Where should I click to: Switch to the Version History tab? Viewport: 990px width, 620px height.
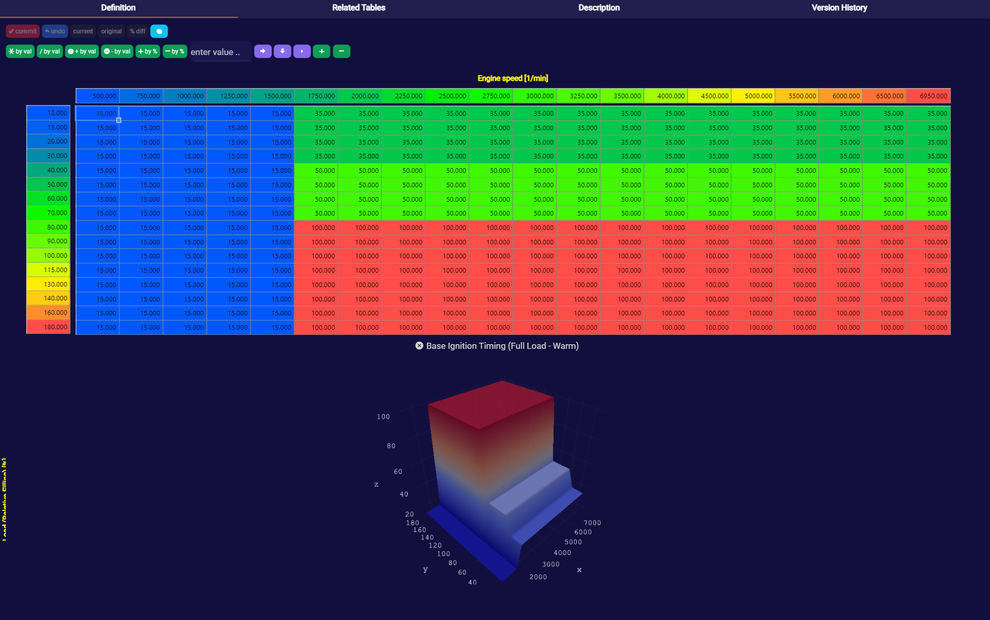tap(839, 8)
